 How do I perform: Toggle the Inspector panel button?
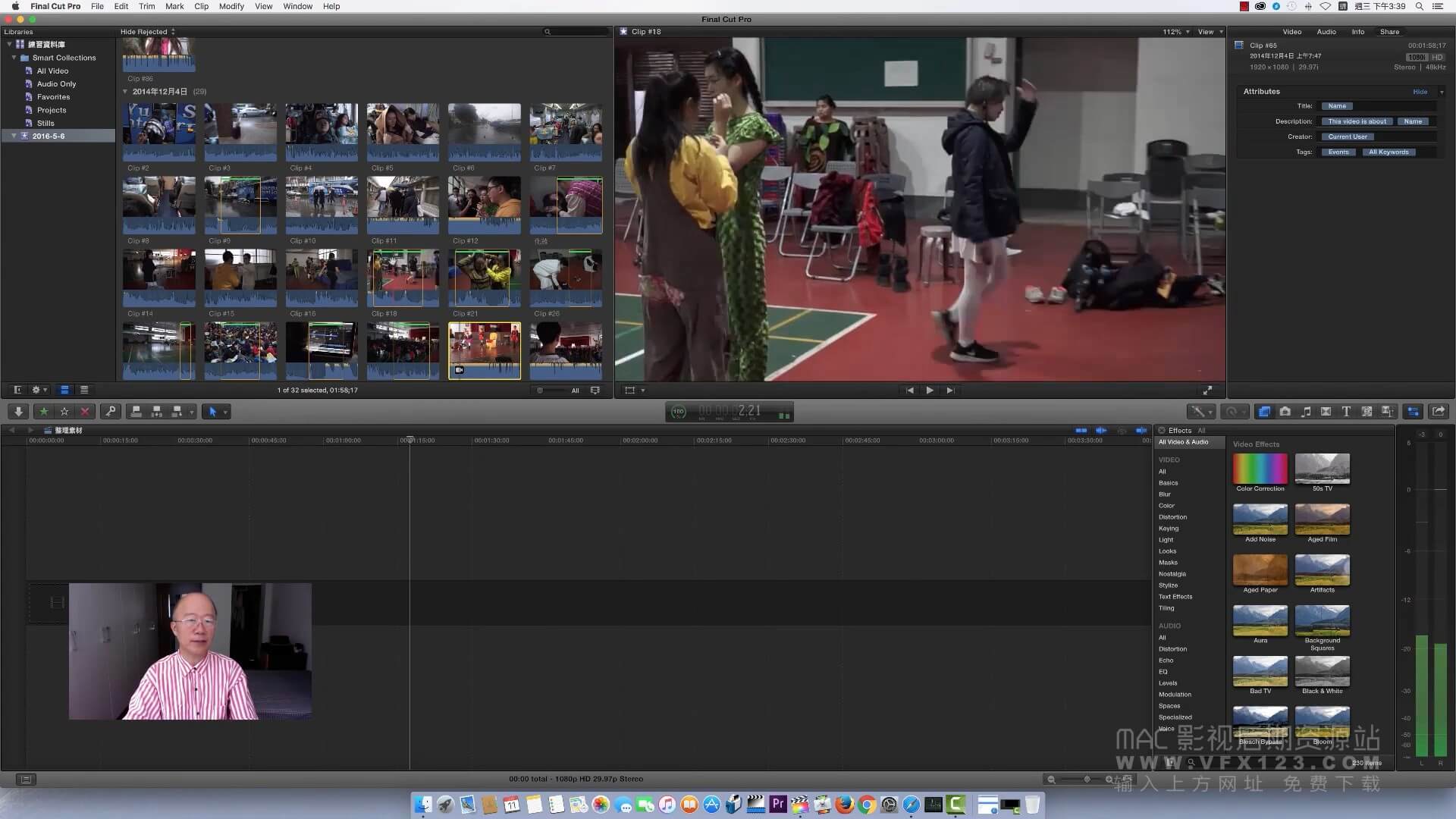pos(1414,411)
